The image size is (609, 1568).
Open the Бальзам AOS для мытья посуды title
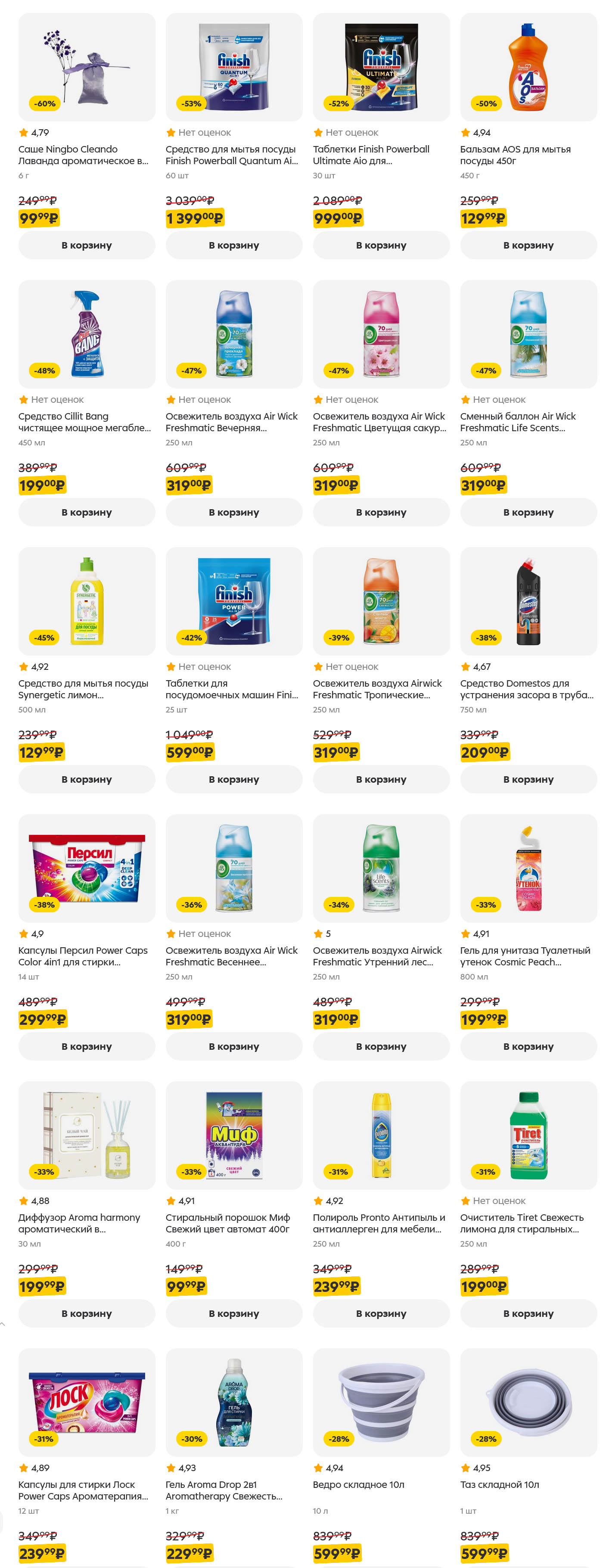515,155
